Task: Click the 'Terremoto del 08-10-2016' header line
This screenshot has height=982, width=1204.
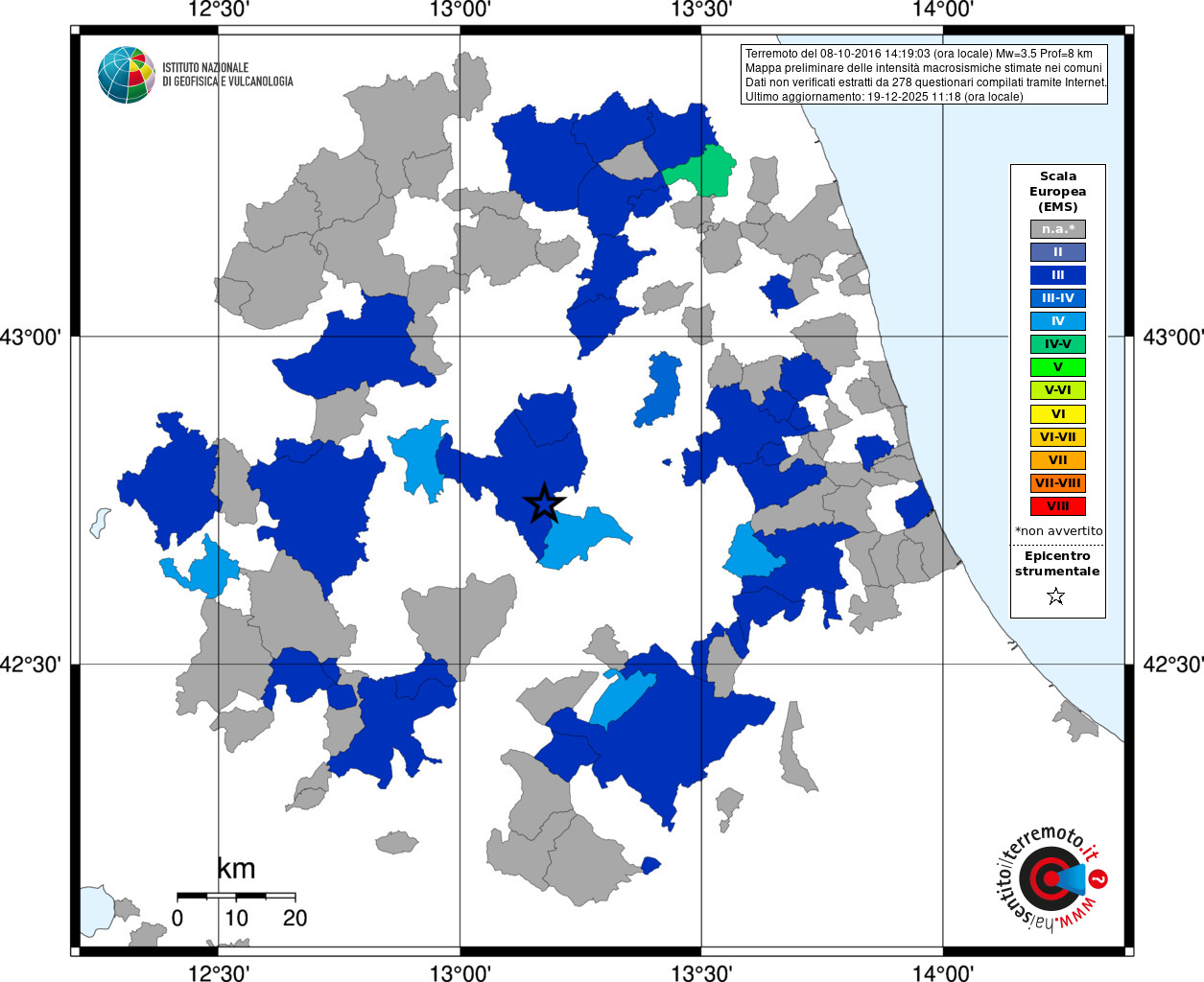Action: (x=919, y=54)
